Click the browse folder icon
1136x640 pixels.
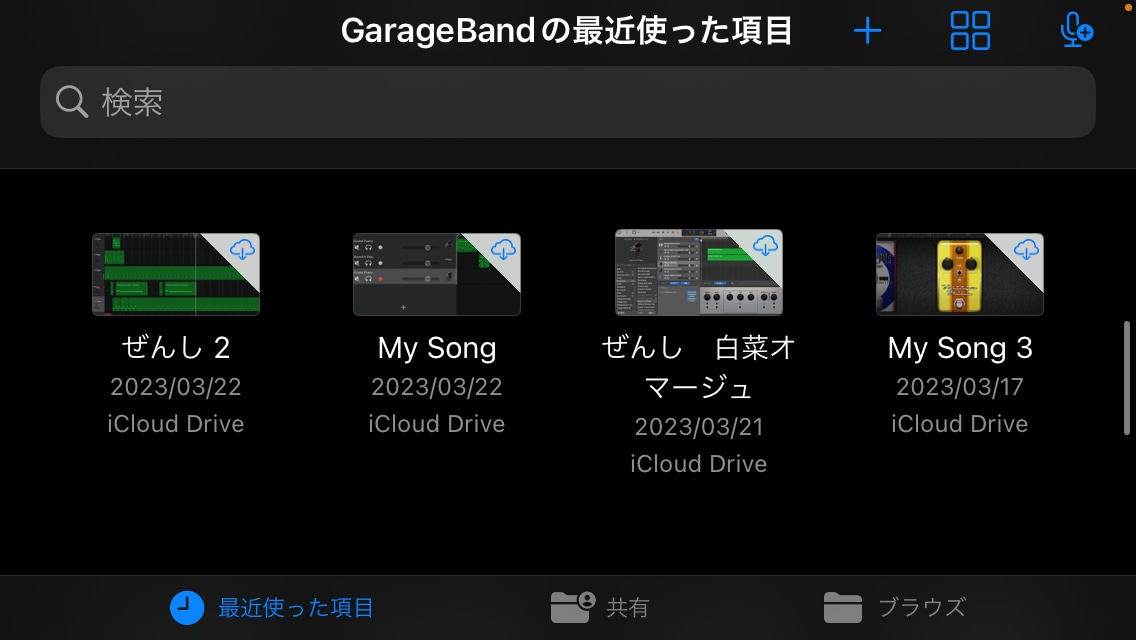coord(843,607)
